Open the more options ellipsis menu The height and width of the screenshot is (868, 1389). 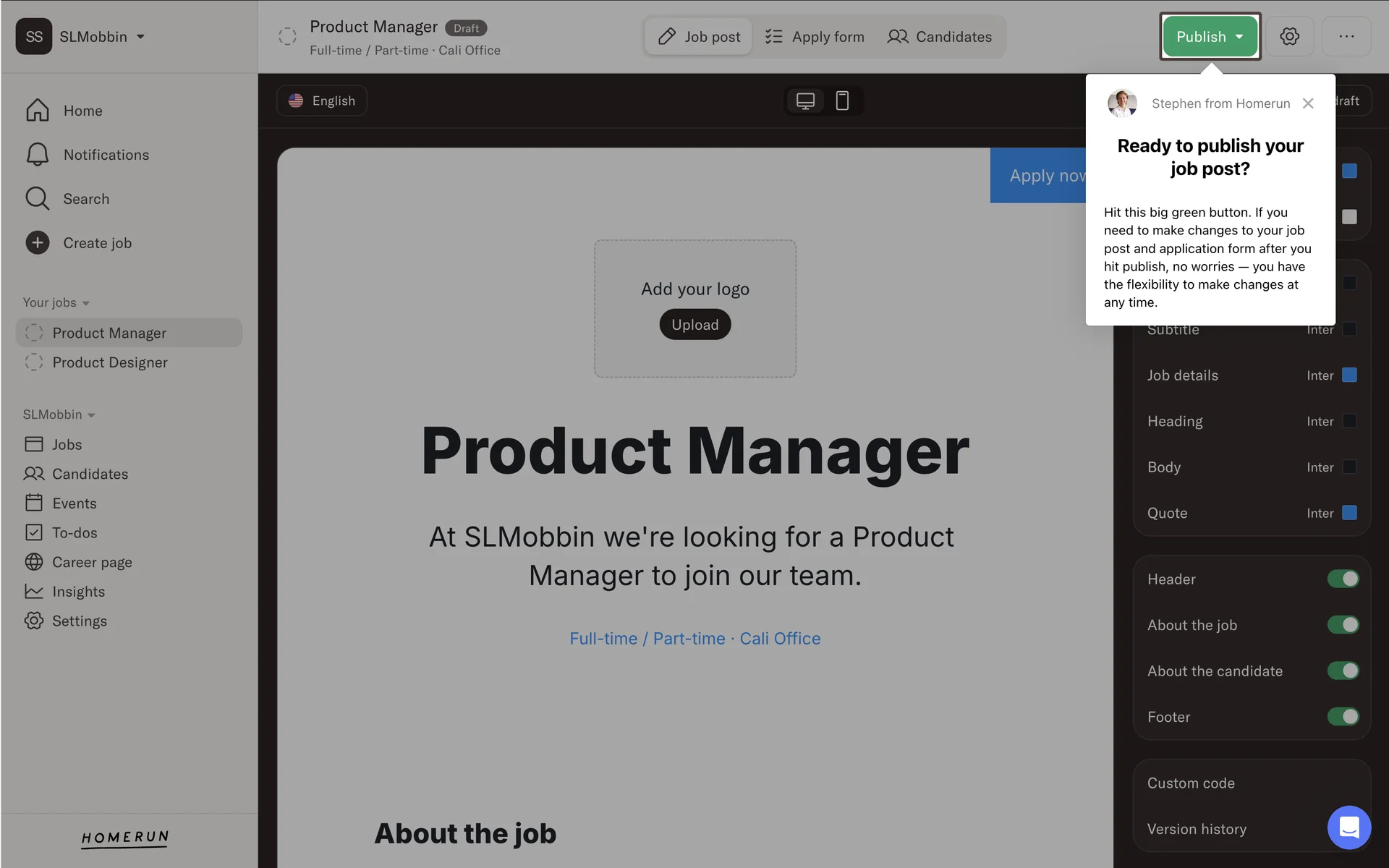click(x=1346, y=36)
